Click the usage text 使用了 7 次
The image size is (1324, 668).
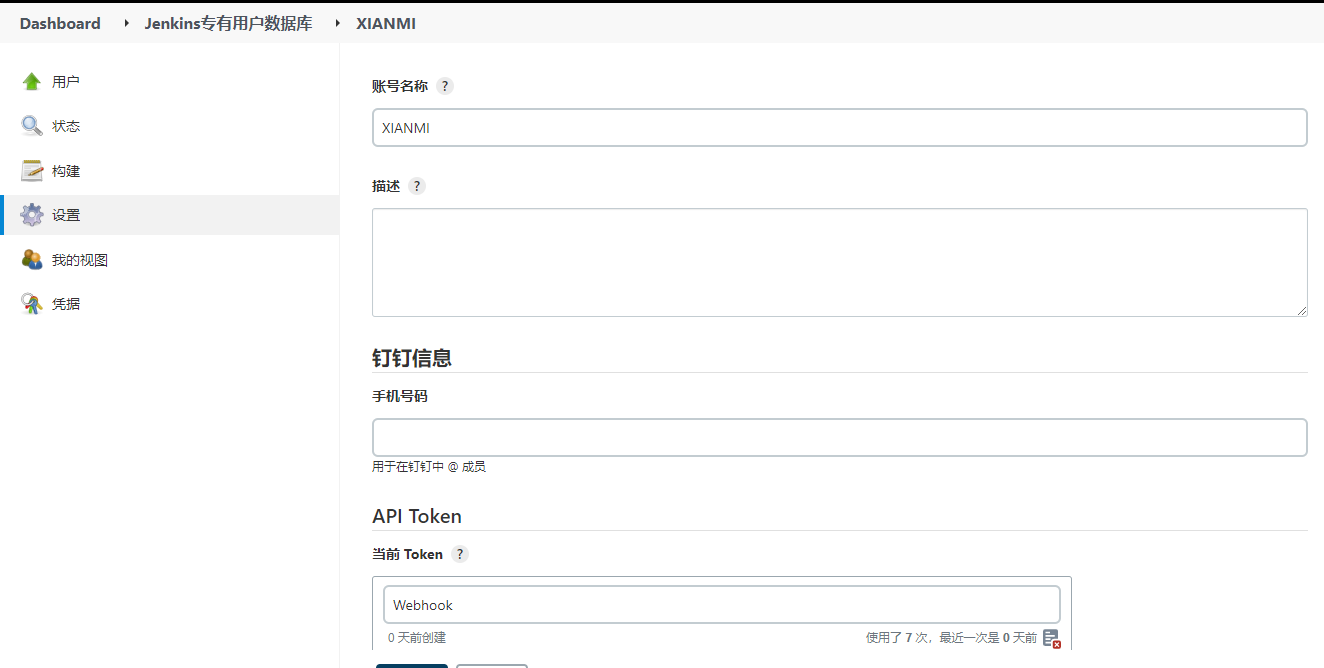[x=897, y=638]
